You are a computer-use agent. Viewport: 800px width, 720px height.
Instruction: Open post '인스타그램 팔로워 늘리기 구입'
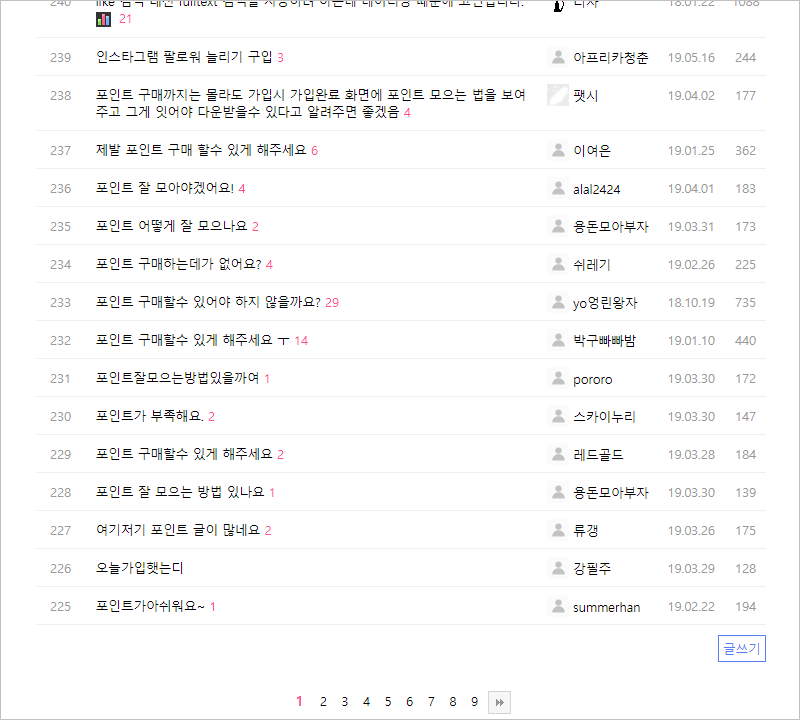pyautogui.click(x=184, y=57)
